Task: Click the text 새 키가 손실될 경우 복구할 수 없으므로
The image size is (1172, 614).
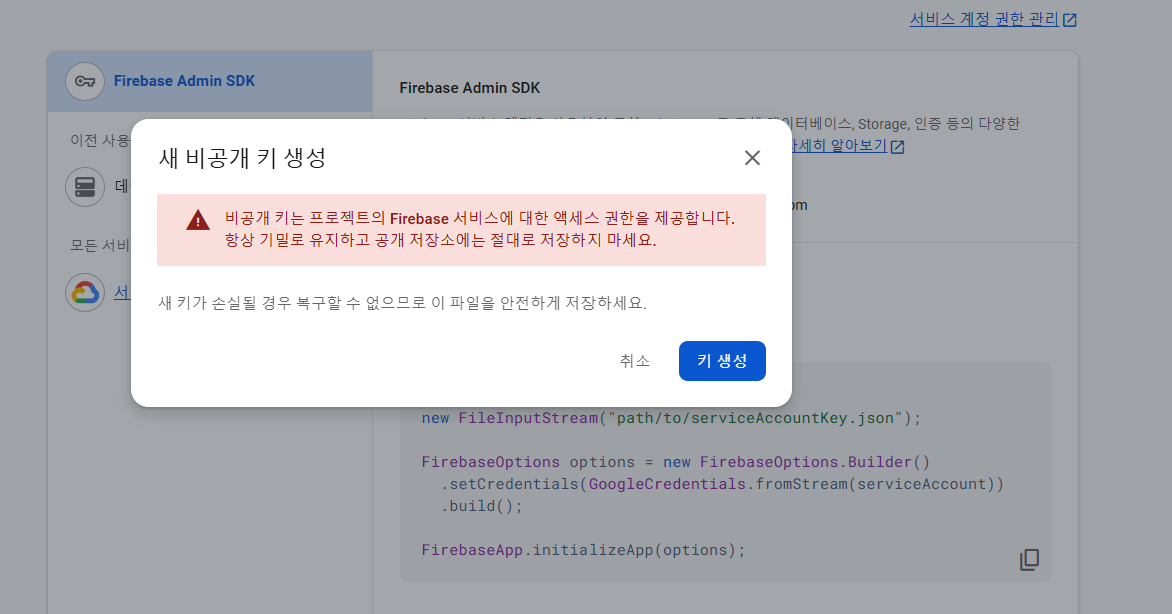Action: tap(292, 303)
